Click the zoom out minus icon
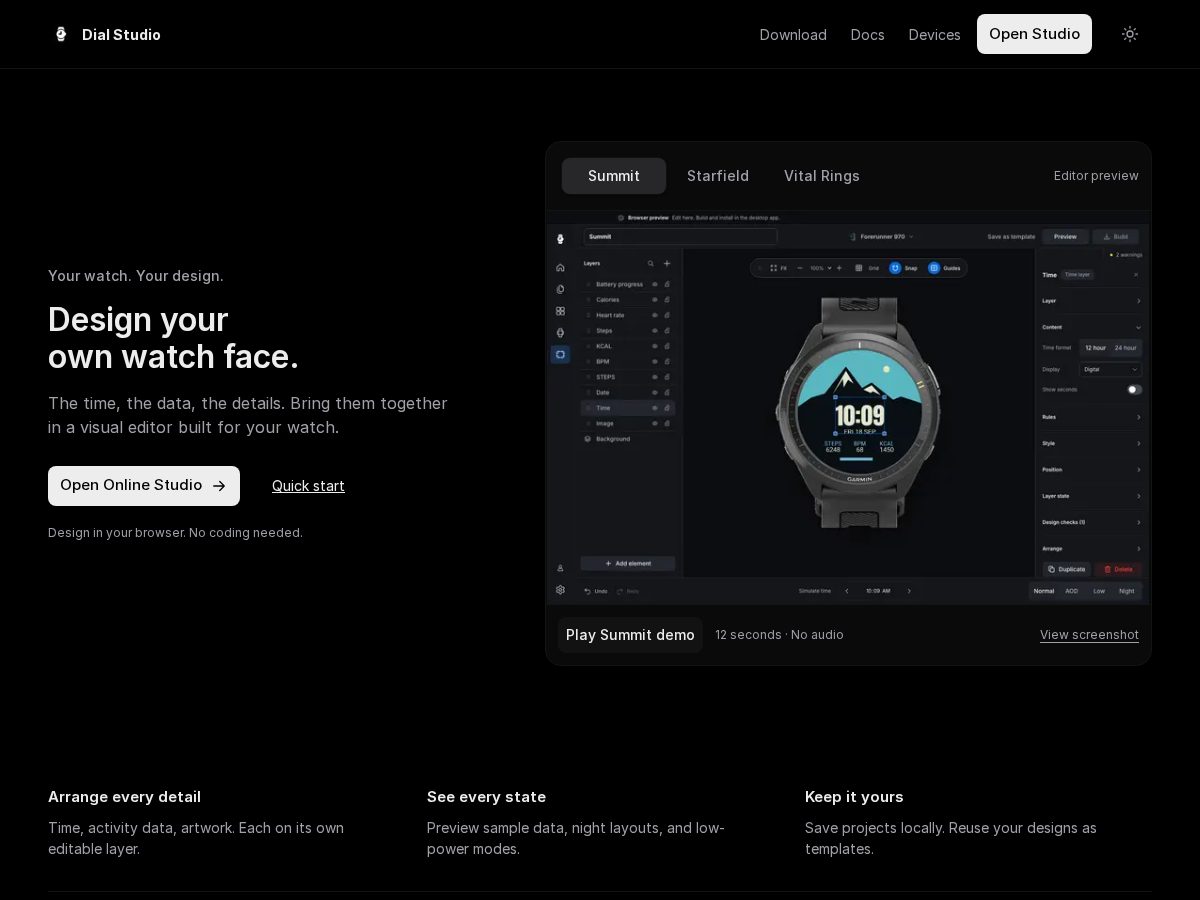The width and height of the screenshot is (1200, 900). click(799, 268)
